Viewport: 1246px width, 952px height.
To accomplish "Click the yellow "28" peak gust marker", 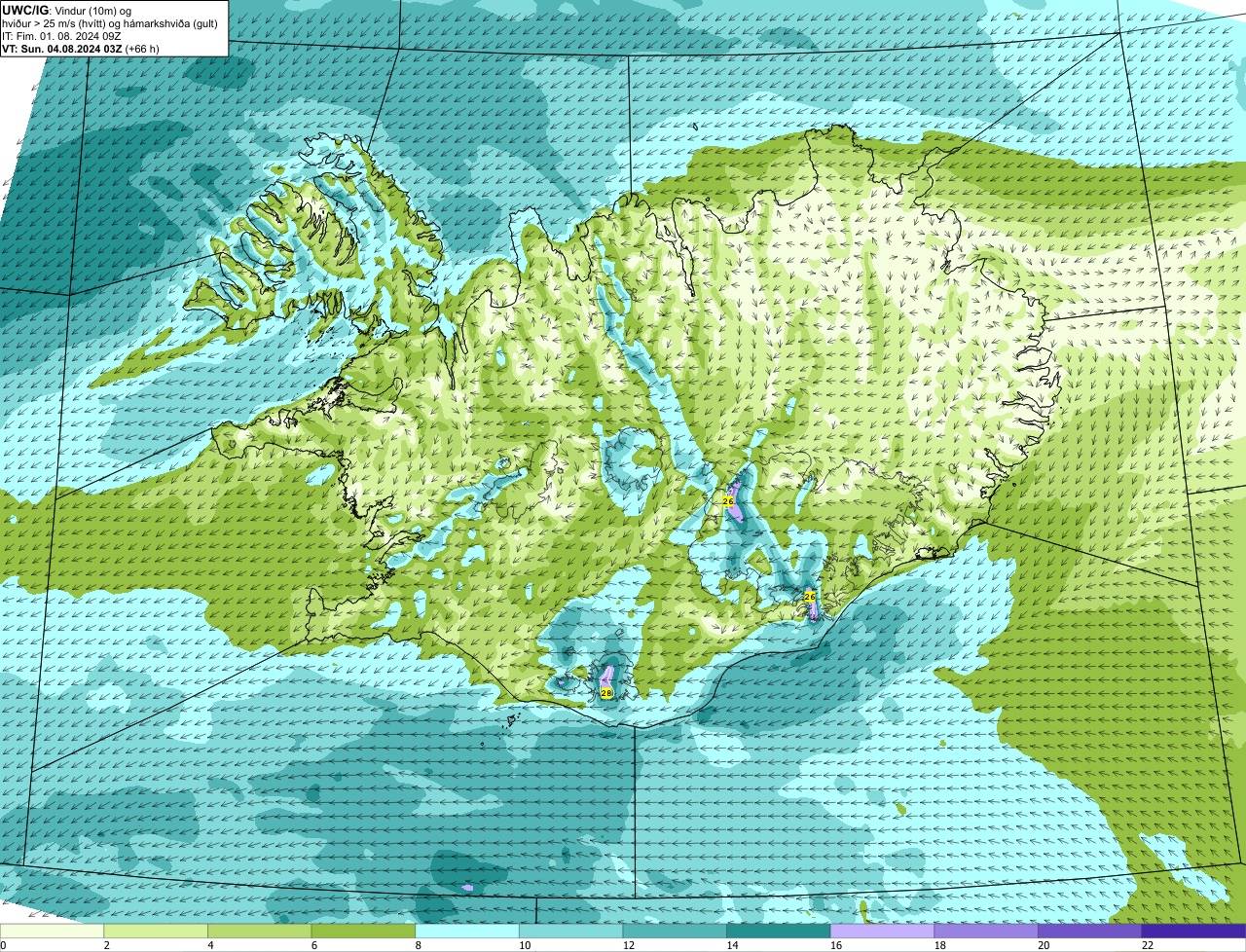I will pos(606,693).
